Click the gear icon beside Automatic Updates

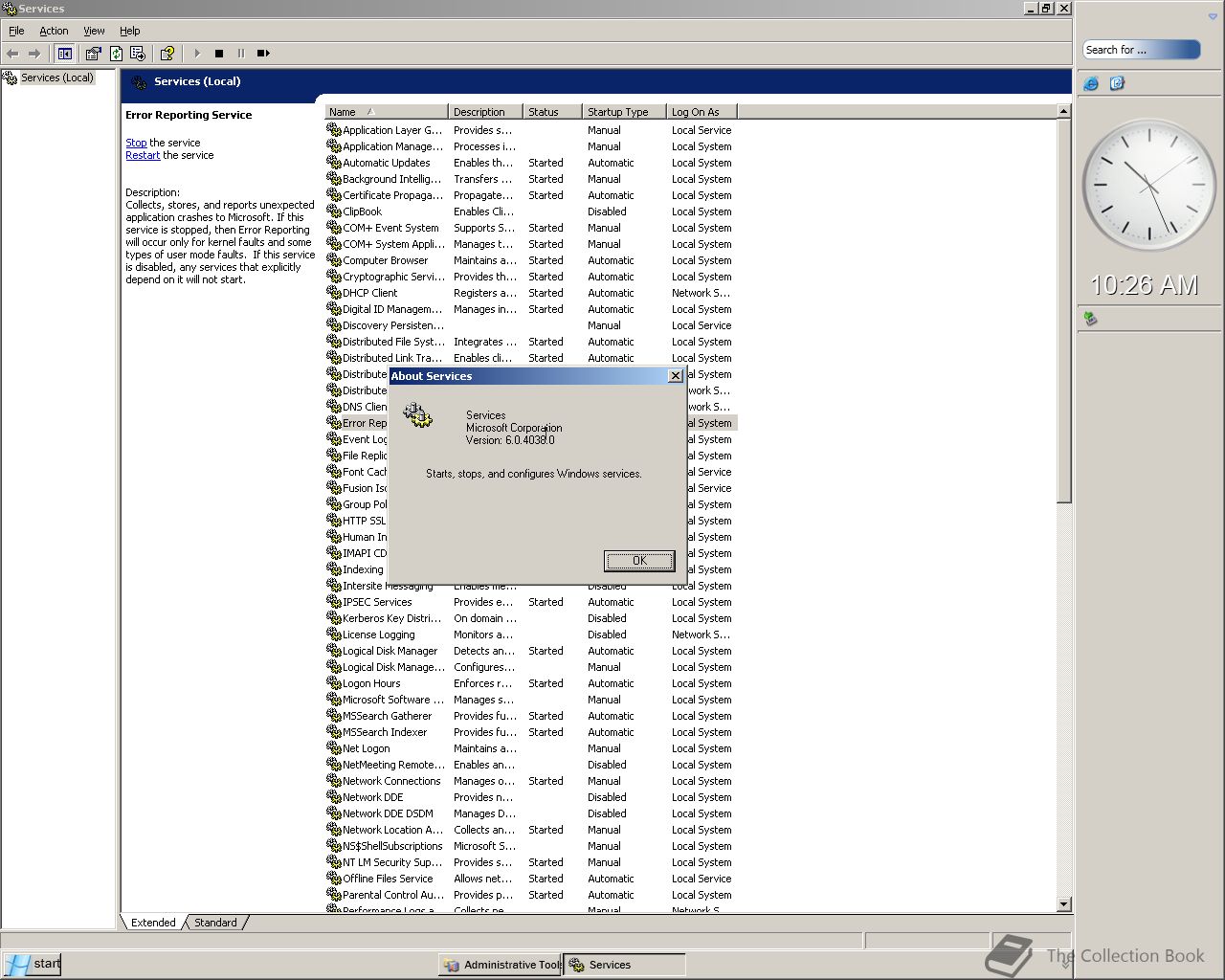[x=334, y=163]
